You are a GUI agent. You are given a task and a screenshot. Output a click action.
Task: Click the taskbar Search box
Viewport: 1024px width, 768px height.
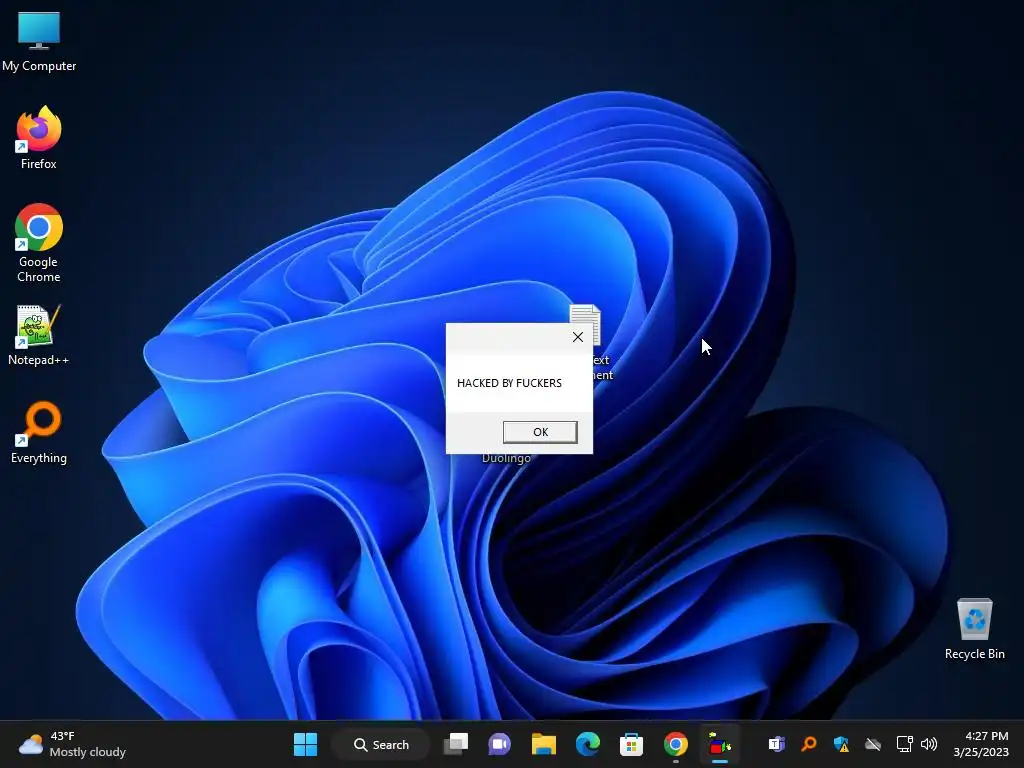coord(381,744)
